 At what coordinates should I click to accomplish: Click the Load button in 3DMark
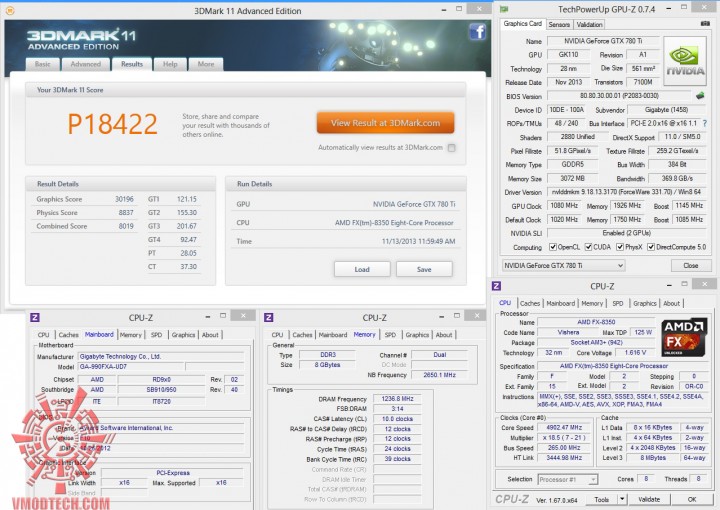pos(362,269)
